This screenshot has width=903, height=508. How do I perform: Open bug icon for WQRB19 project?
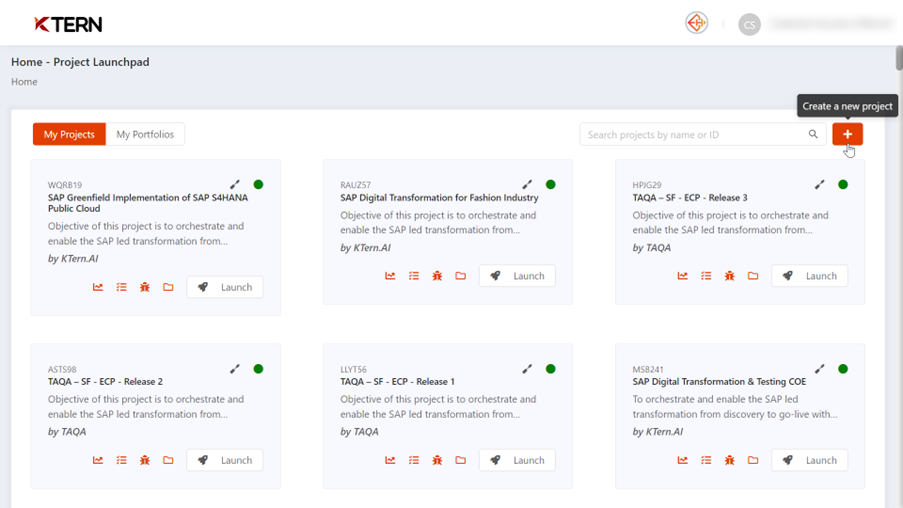(x=145, y=287)
